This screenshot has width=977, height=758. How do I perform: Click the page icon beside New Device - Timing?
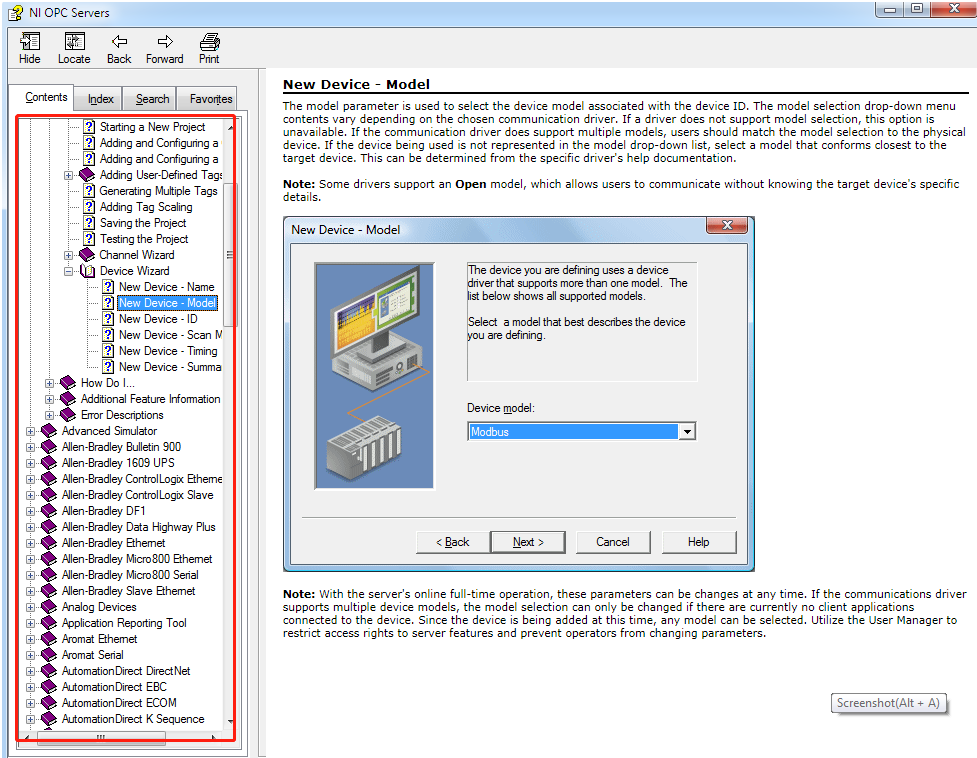coord(108,351)
